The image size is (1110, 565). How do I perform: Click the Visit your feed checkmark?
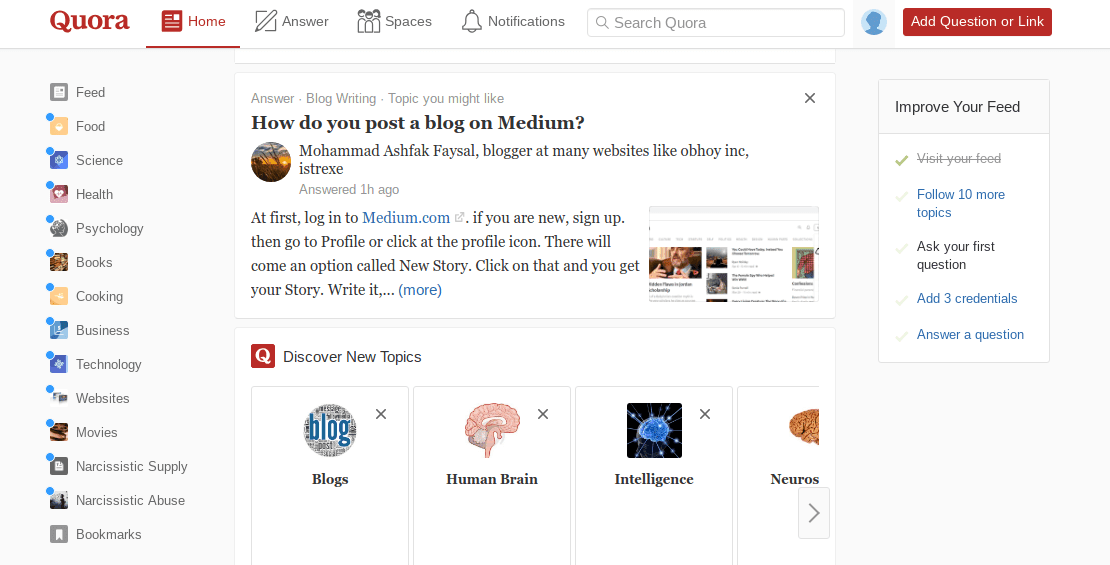[x=901, y=161]
